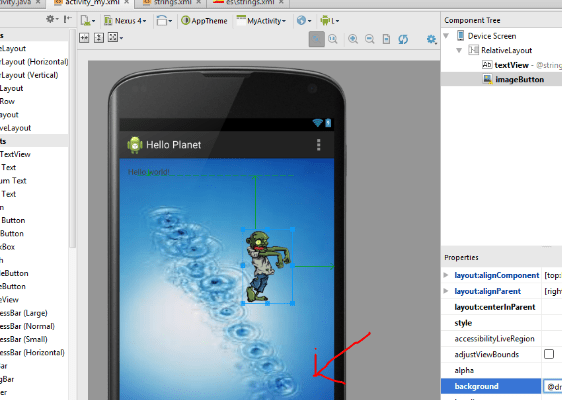Zoom to actual size
Viewport: 562px width, 400px height.
coord(333,39)
